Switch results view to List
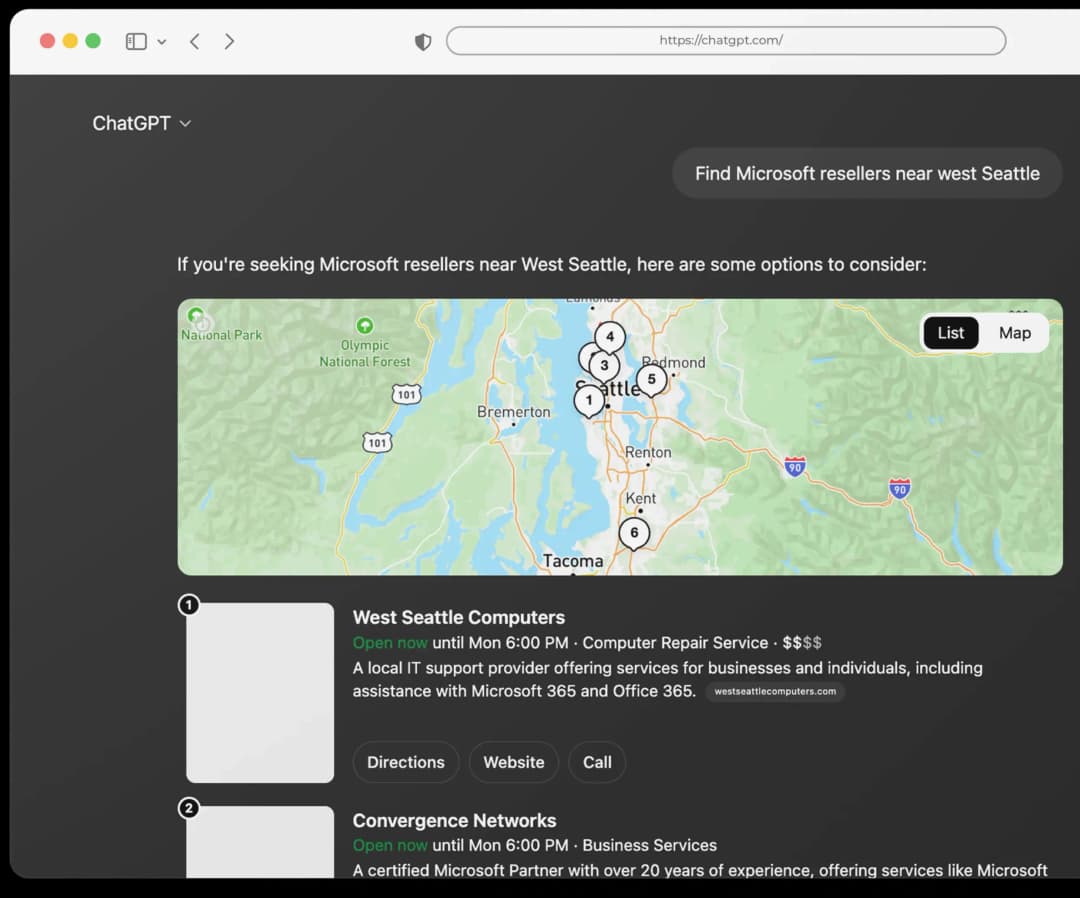Viewport: 1080px width, 898px height. [x=950, y=333]
